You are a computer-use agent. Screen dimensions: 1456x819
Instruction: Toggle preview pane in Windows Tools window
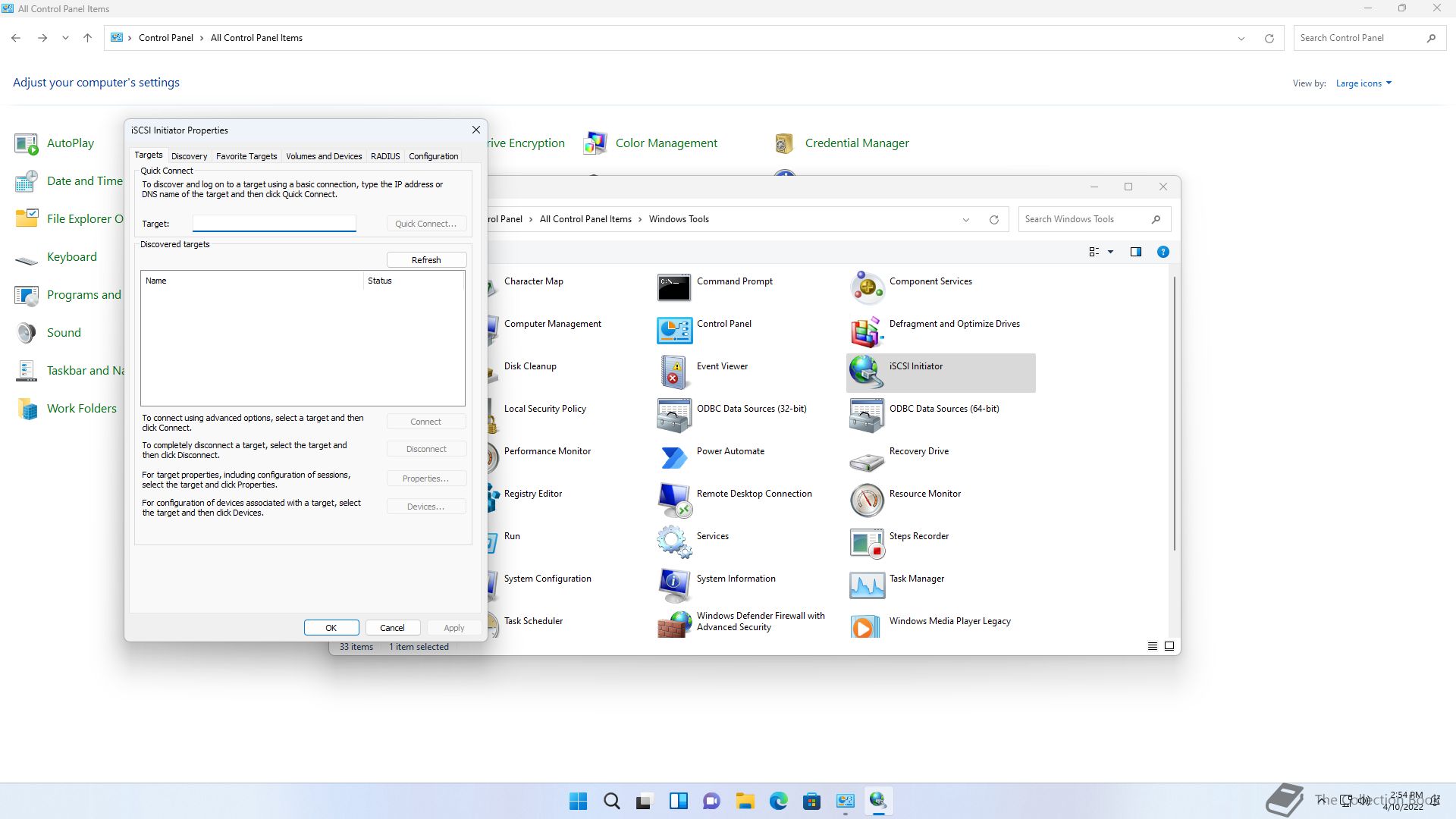tap(1135, 252)
